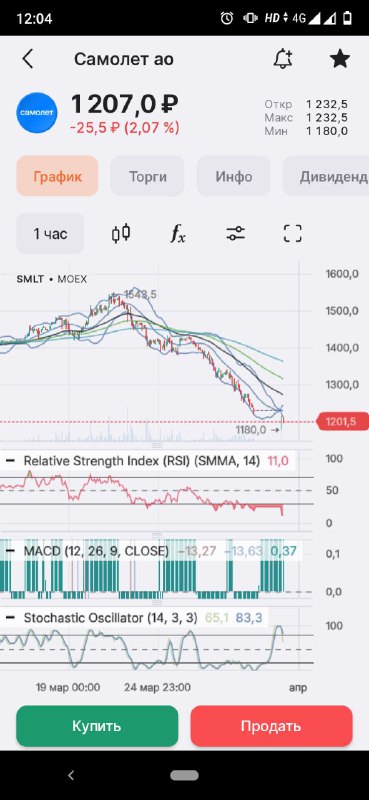Tap the green Купить button

pos(97,726)
